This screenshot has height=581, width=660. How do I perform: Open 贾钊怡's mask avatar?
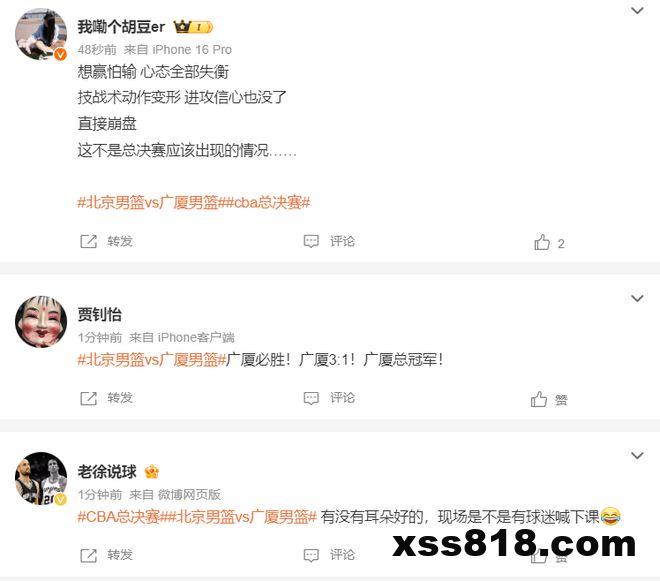click(x=41, y=322)
